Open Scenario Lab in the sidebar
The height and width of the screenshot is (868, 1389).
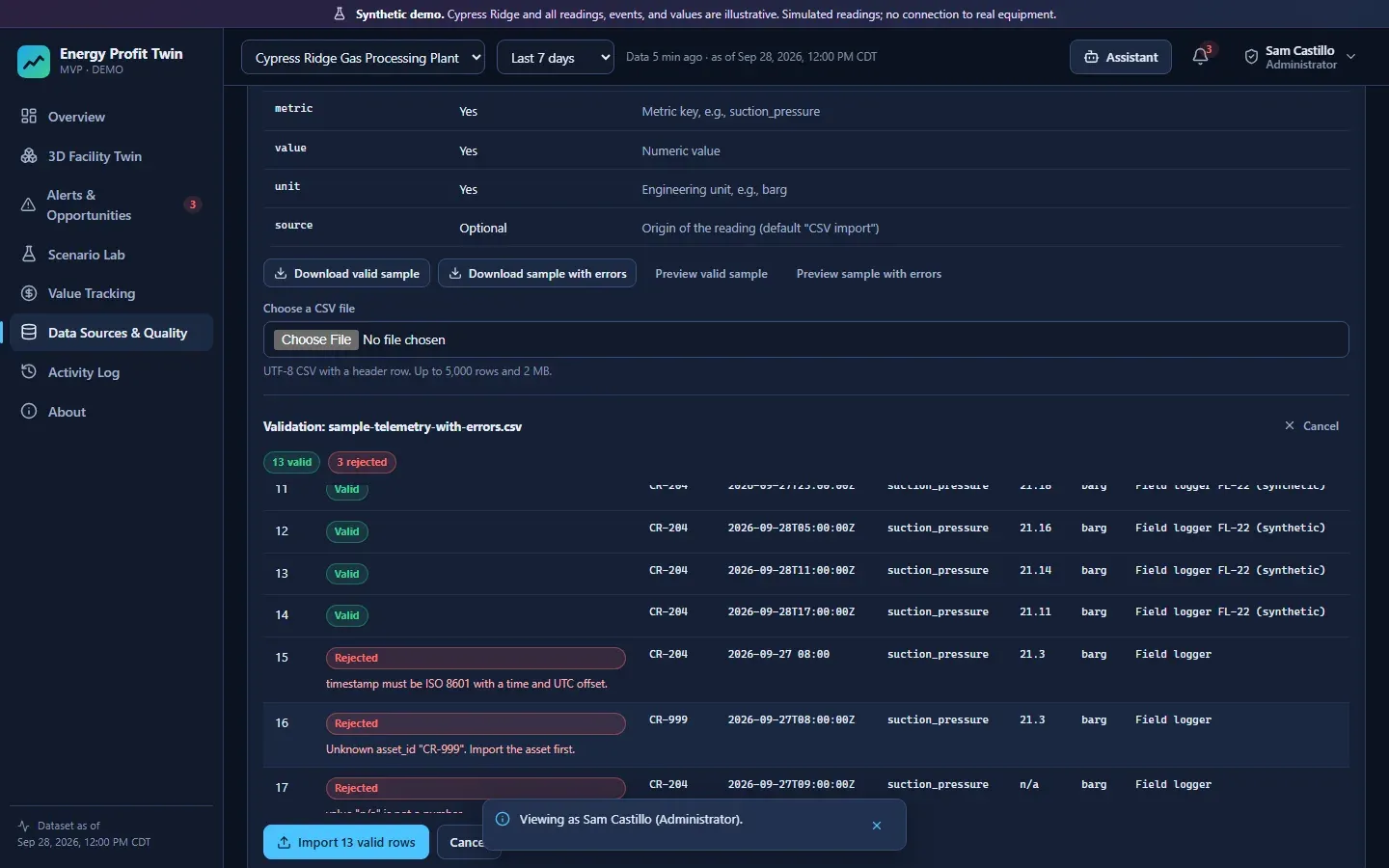pyautogui.click(x=111, y=255)
